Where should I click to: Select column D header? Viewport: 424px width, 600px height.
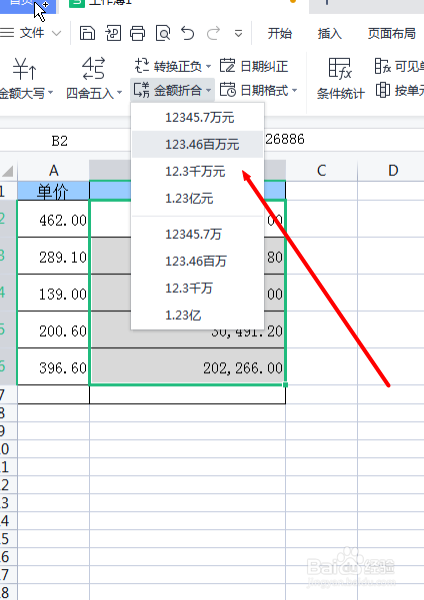click(393, 170)
